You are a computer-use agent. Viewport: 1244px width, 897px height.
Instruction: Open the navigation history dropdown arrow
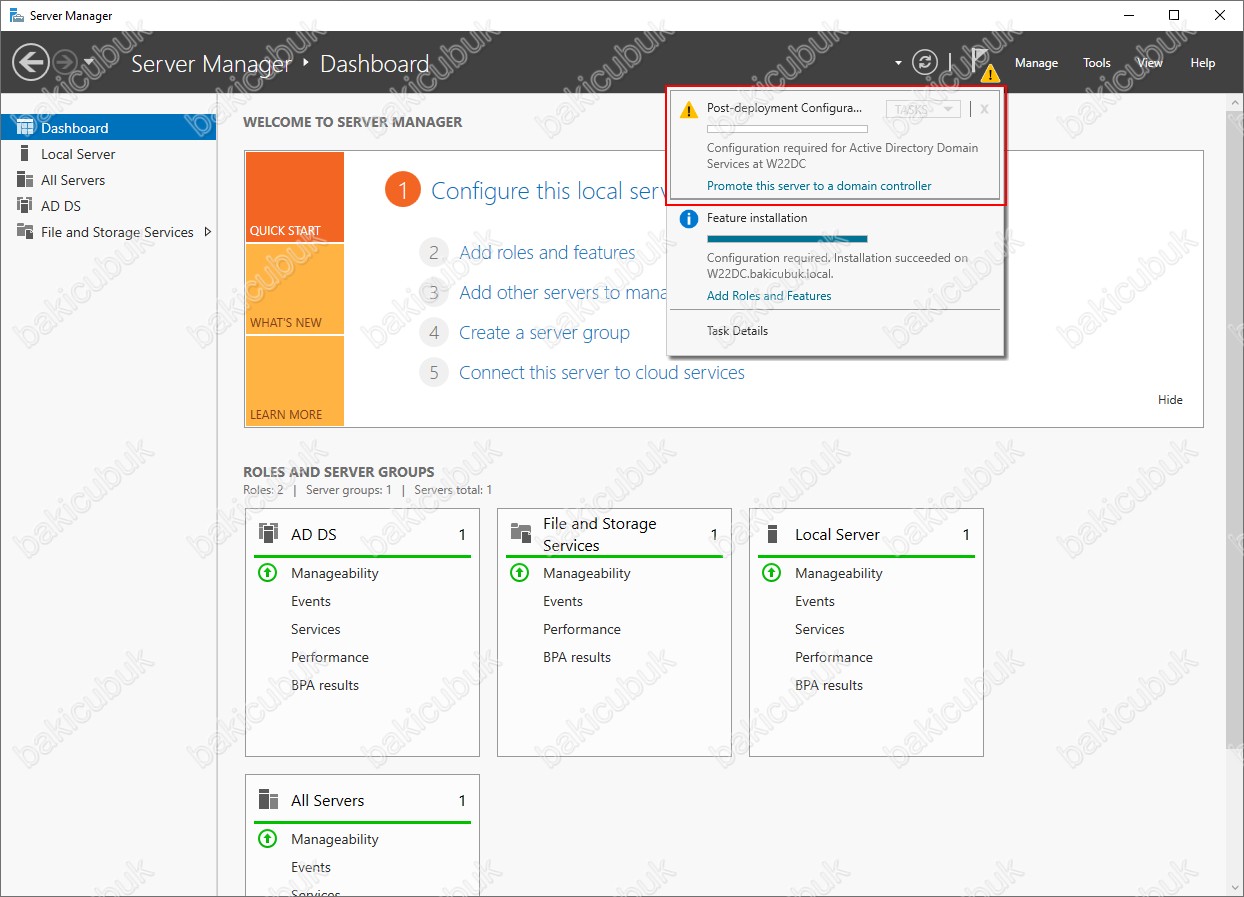tap(89, 63)
